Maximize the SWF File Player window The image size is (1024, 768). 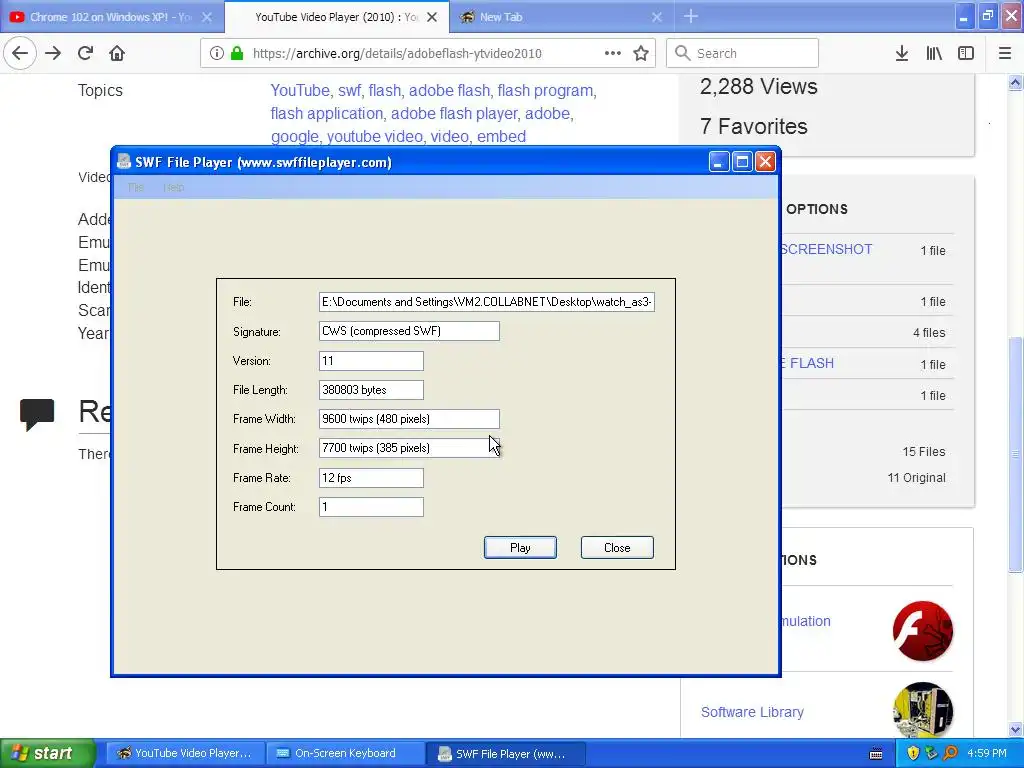click(x=742, y=161)
